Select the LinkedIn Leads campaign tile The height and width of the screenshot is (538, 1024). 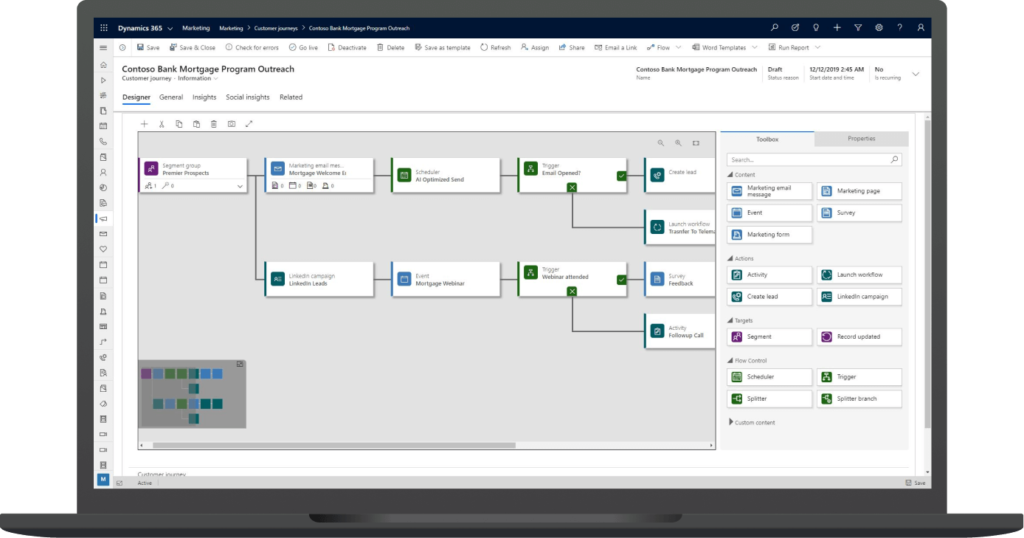click(319, 279)
